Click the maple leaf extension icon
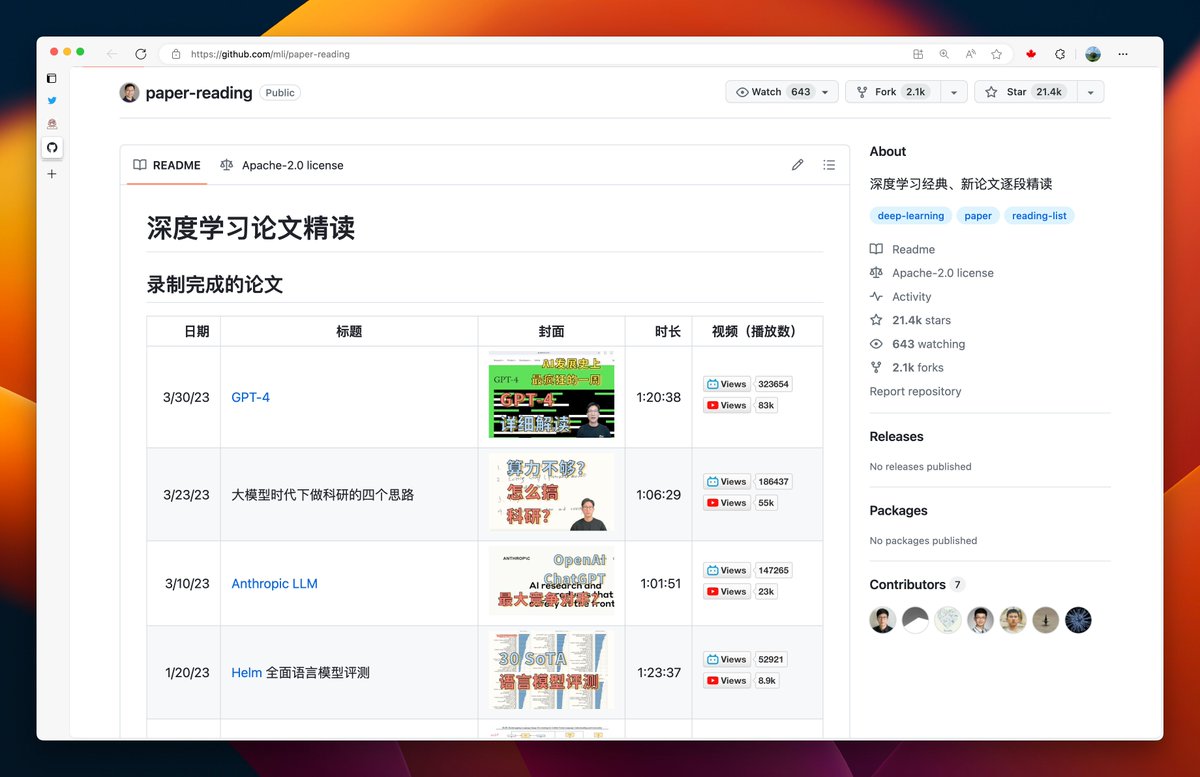This screenshot has height=777, width=1200. click(x=1031, y=54)
